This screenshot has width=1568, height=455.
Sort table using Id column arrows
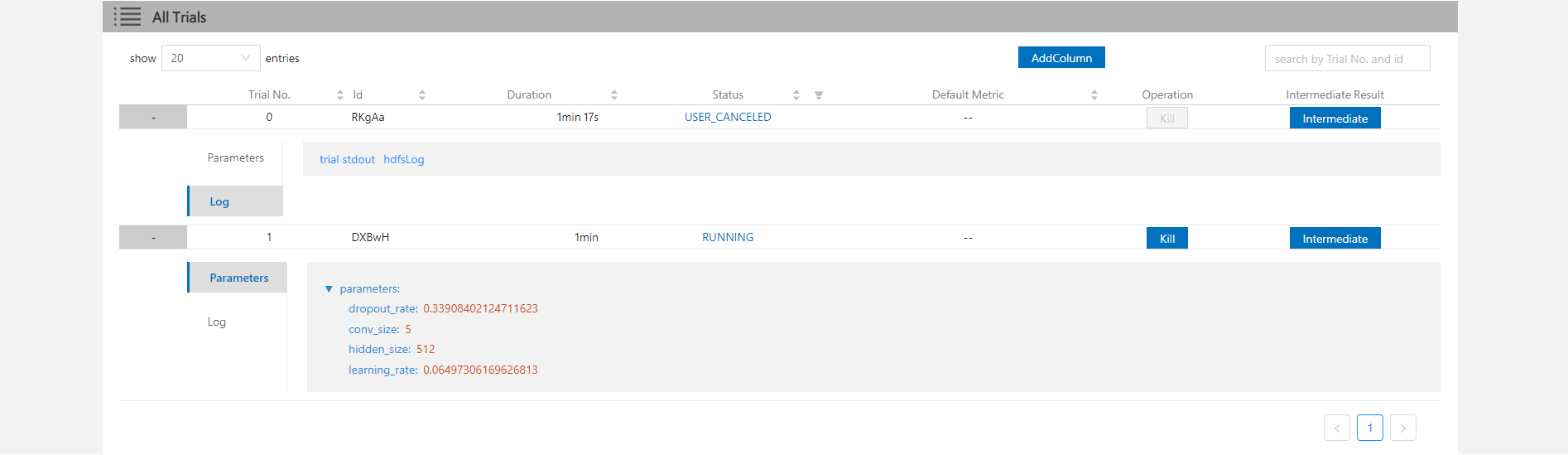pyautogui.click(x=421, y=95)
